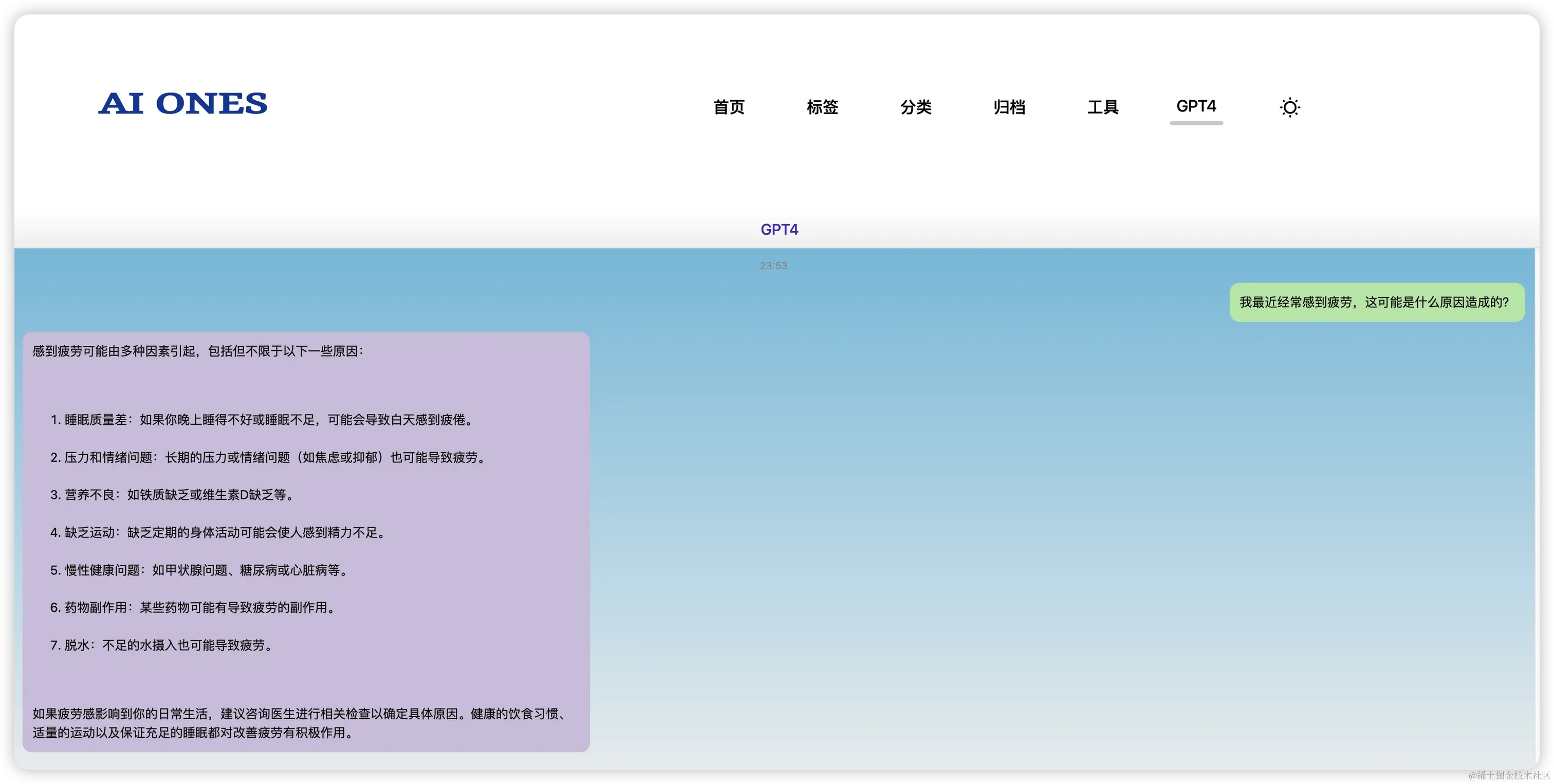Click the response intro line 感到疲劳可能由多种因素引起

pyautogui.click(x=198, y=351)
